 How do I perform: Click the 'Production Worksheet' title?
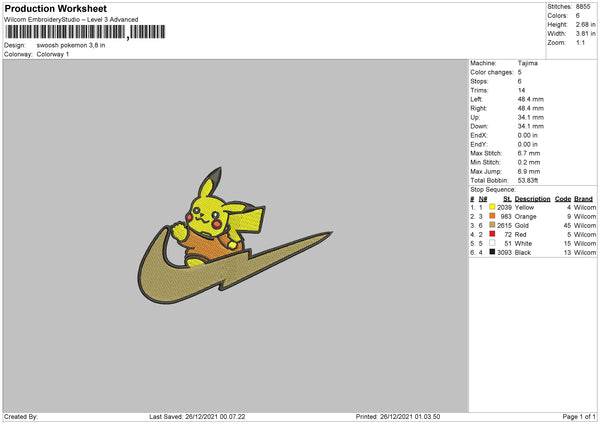(56, 8)
